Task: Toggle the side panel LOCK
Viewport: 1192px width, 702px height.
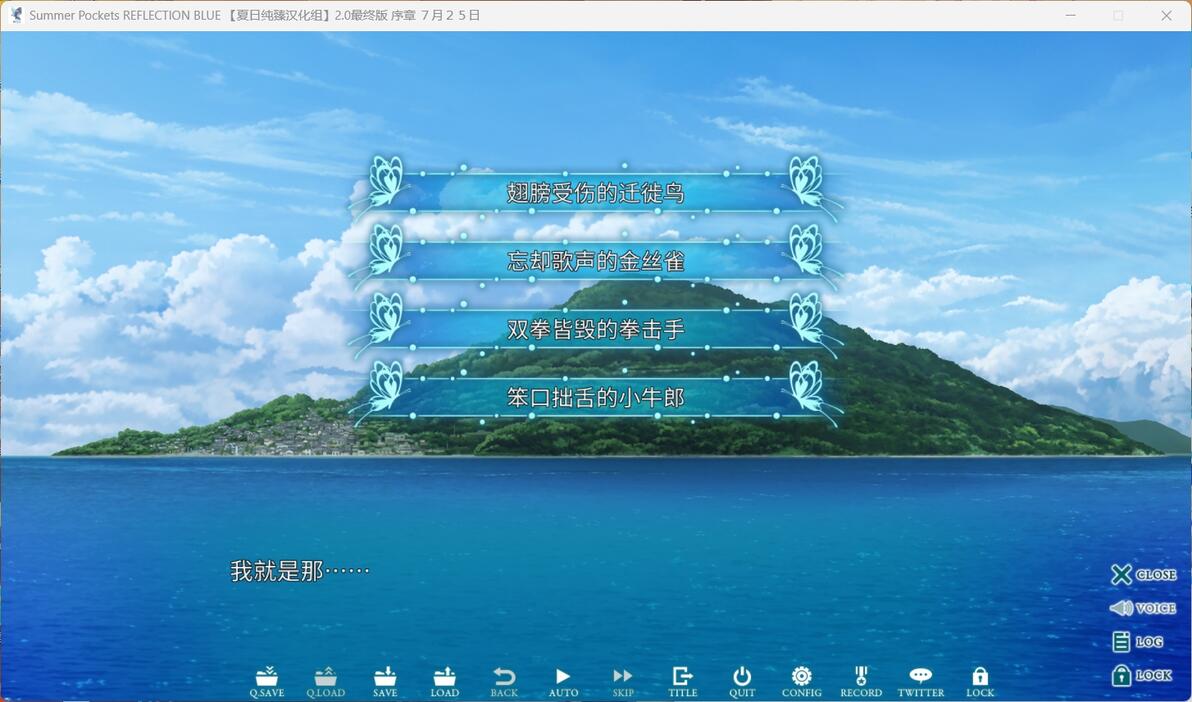Action: click(x=1142, y=675)
